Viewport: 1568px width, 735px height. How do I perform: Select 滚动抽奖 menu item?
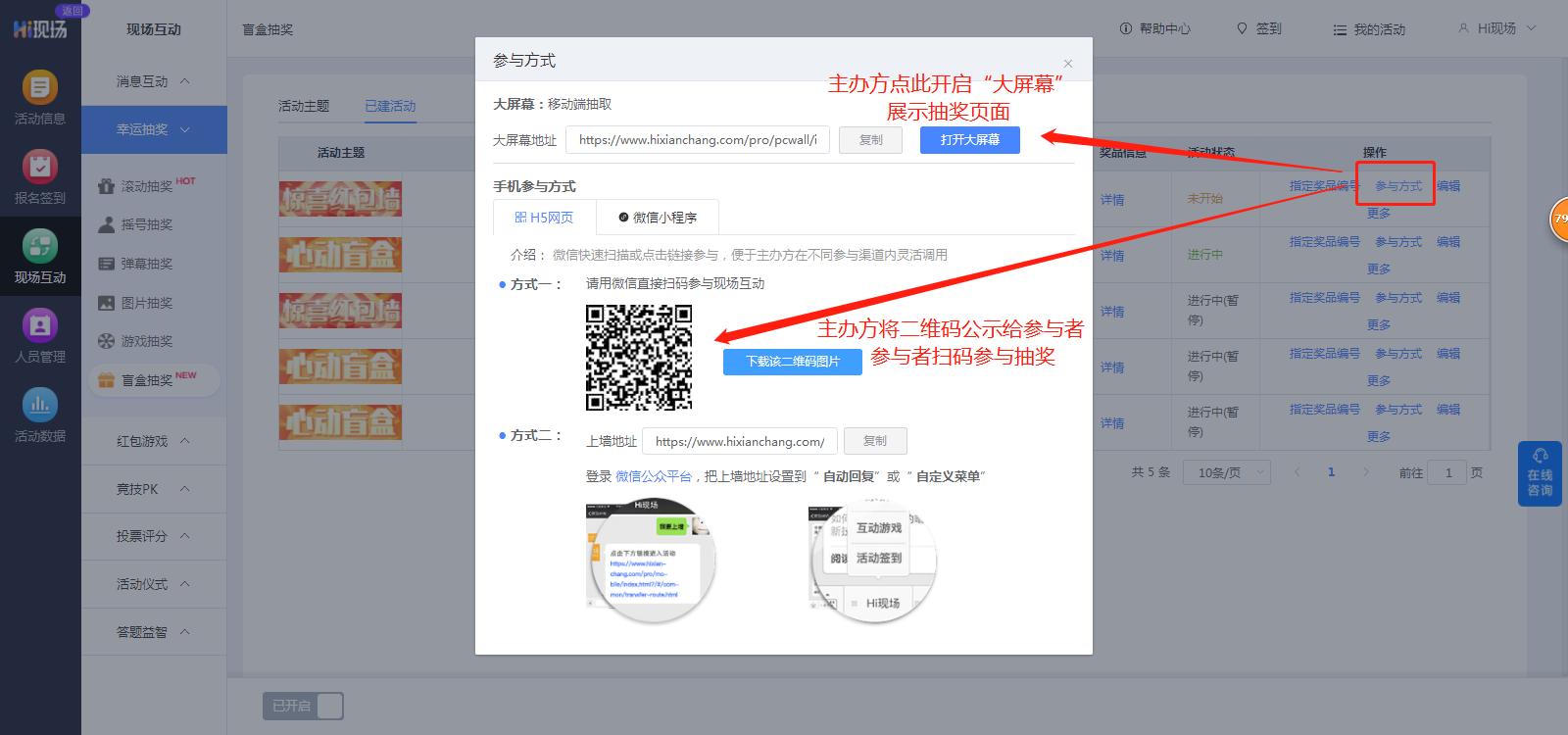(x=147, y=185)
